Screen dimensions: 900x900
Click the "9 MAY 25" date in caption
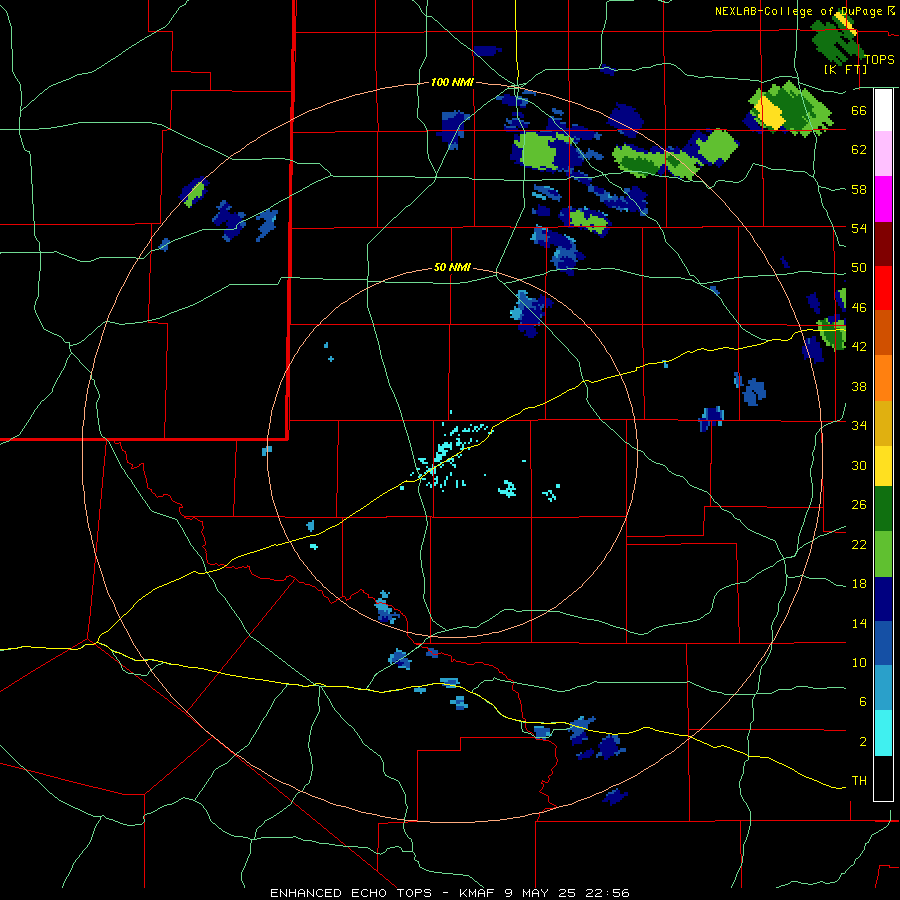pos(542,893)
